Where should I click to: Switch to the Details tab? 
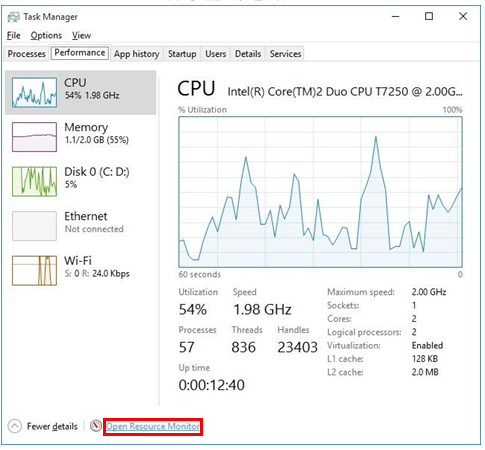coord(248,54)
